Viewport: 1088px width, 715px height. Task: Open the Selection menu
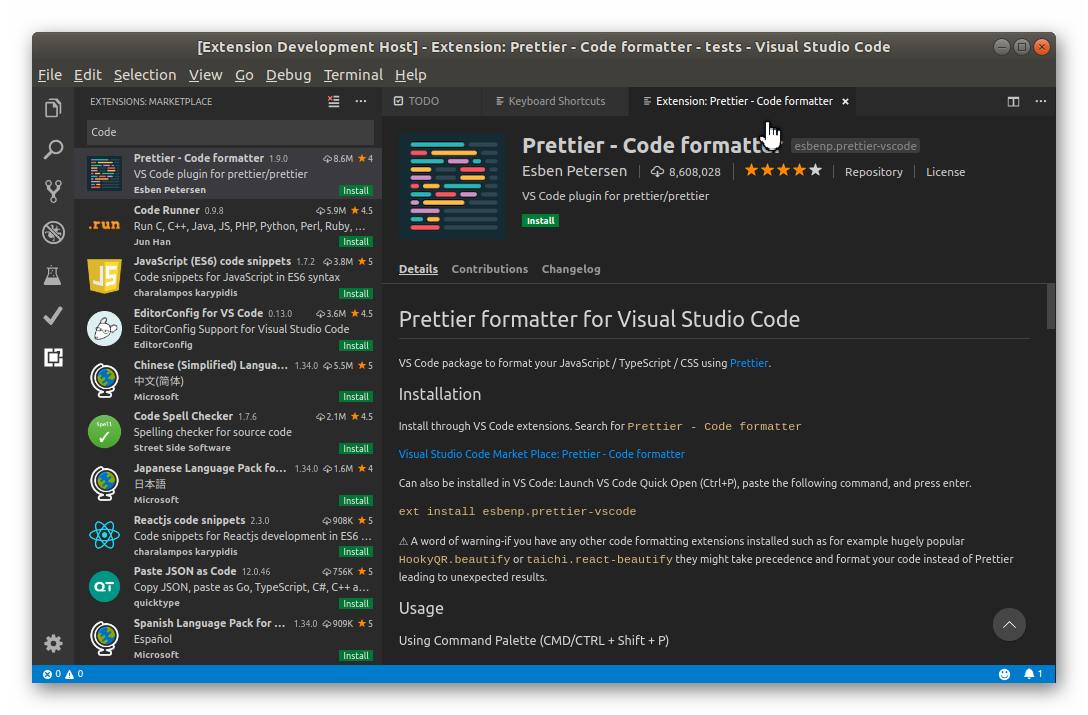(x=145, y=75)
